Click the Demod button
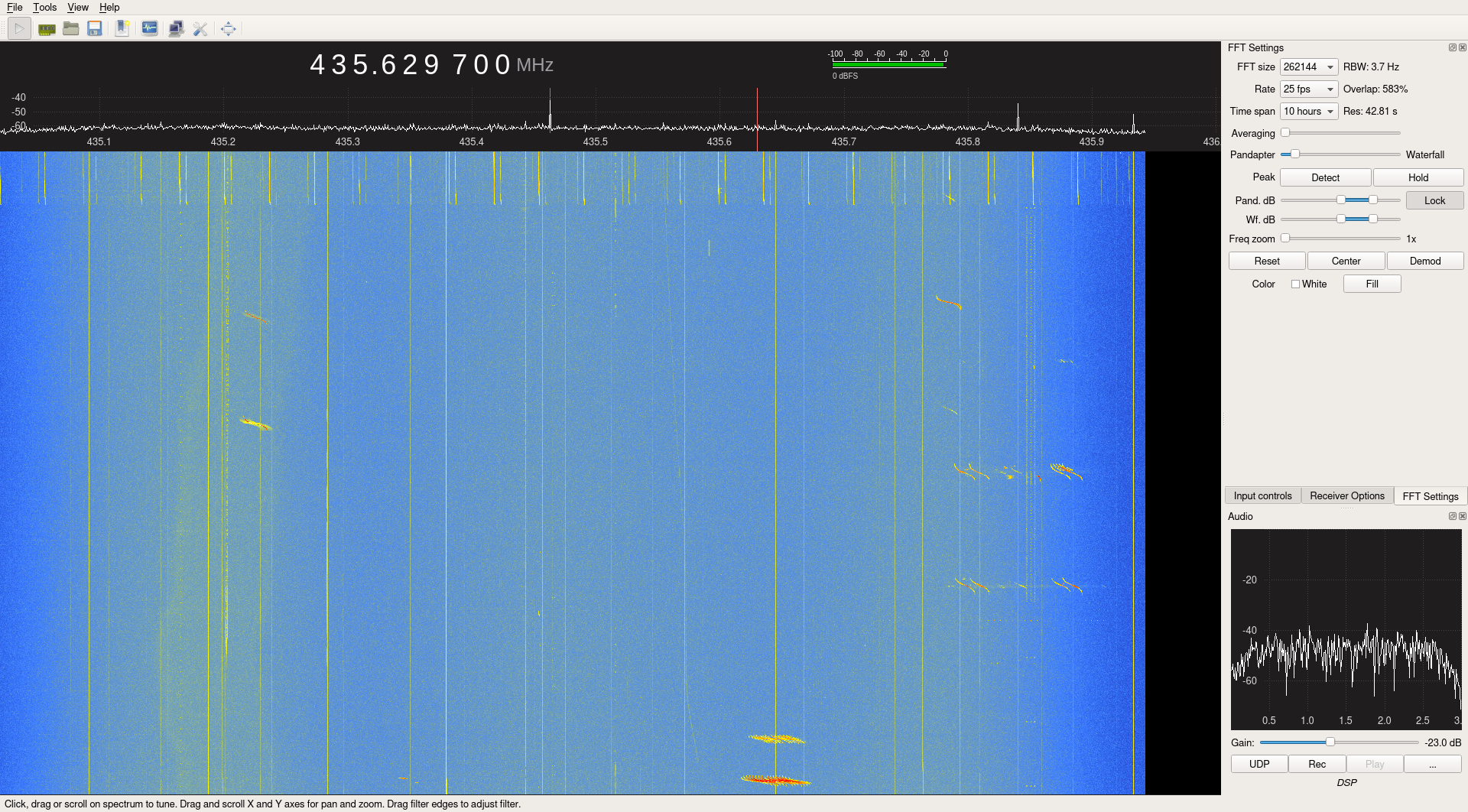This screenshot has height=812, width=1468. coord(1425,261)
